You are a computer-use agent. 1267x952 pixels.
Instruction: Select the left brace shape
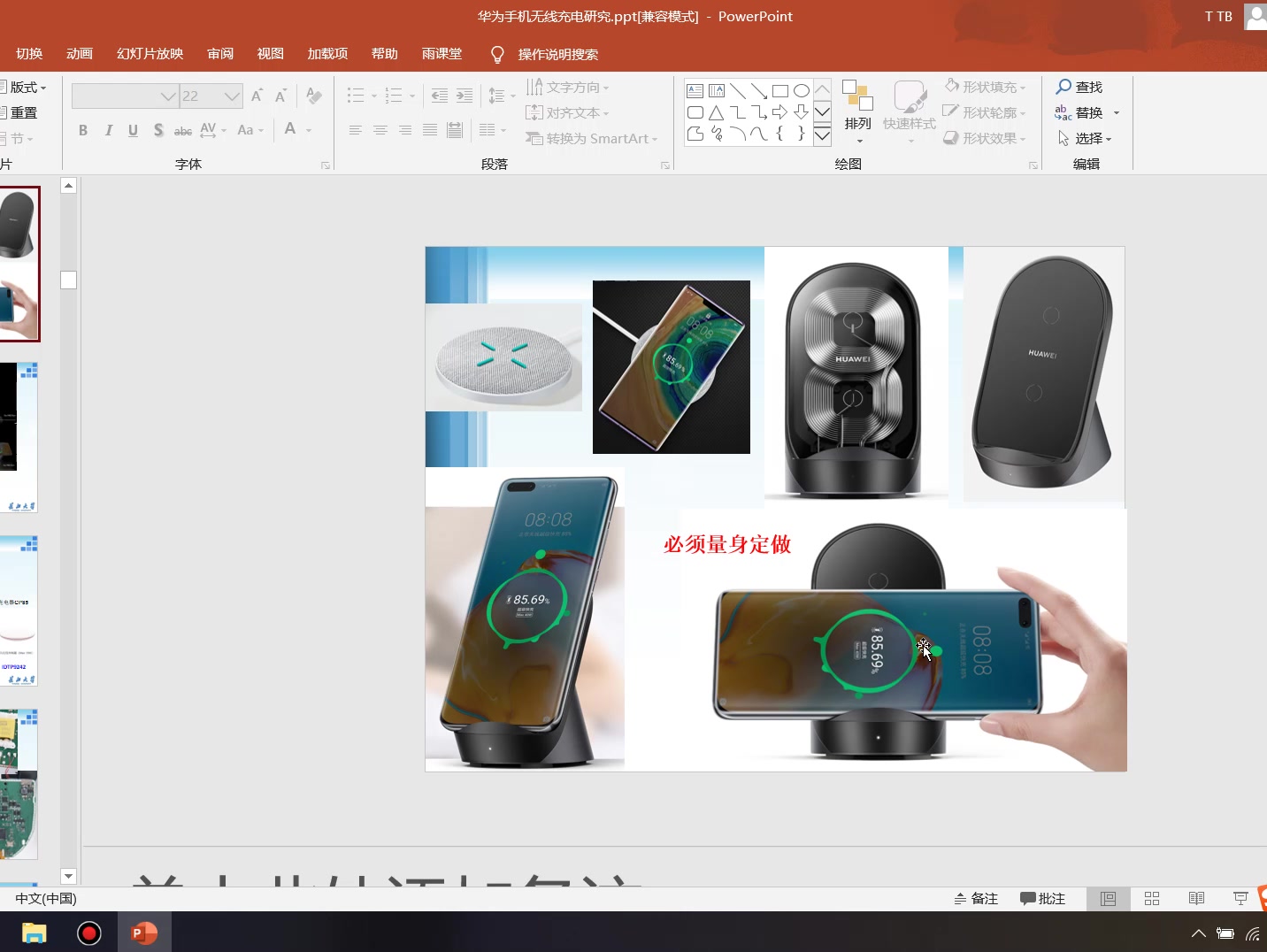780,134
